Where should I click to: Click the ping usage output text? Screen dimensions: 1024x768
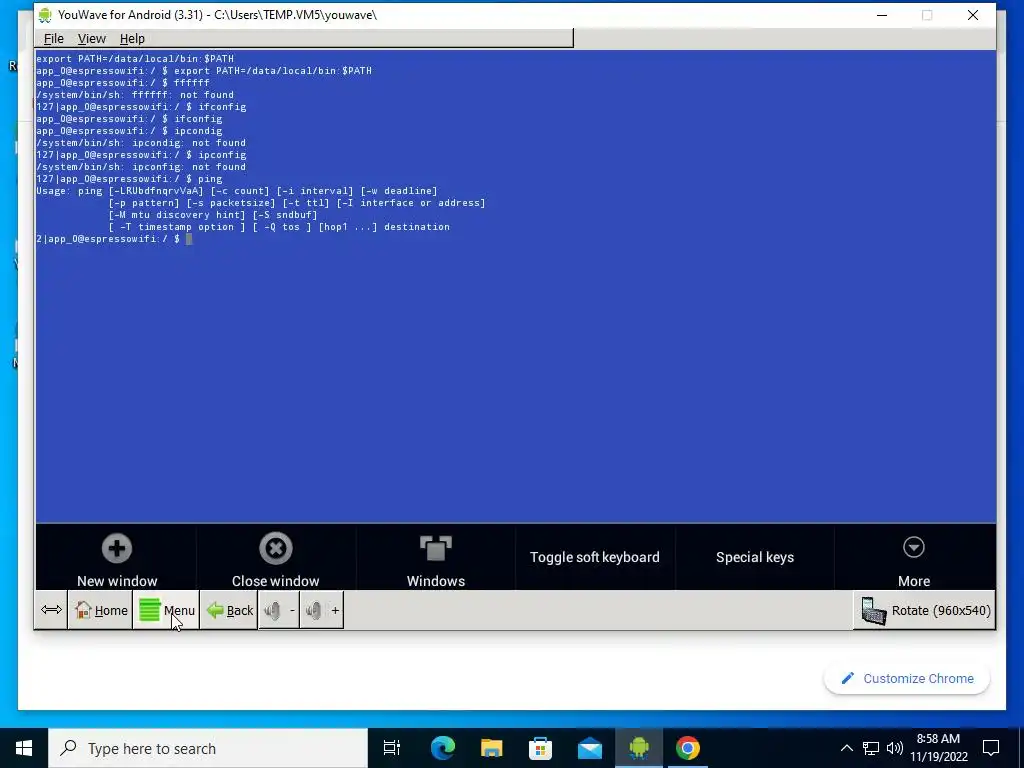click(261, 209)
